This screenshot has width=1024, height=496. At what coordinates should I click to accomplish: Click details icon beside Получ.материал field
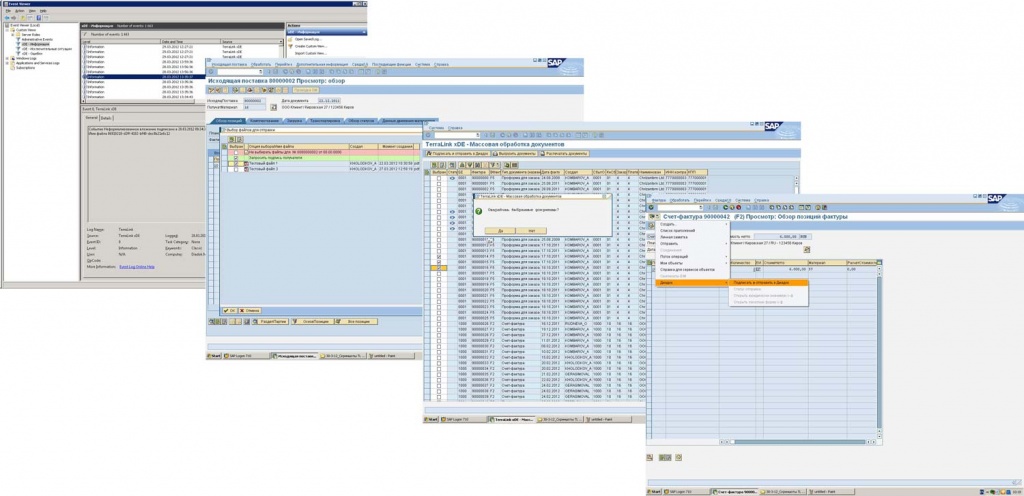pos(273,107)
